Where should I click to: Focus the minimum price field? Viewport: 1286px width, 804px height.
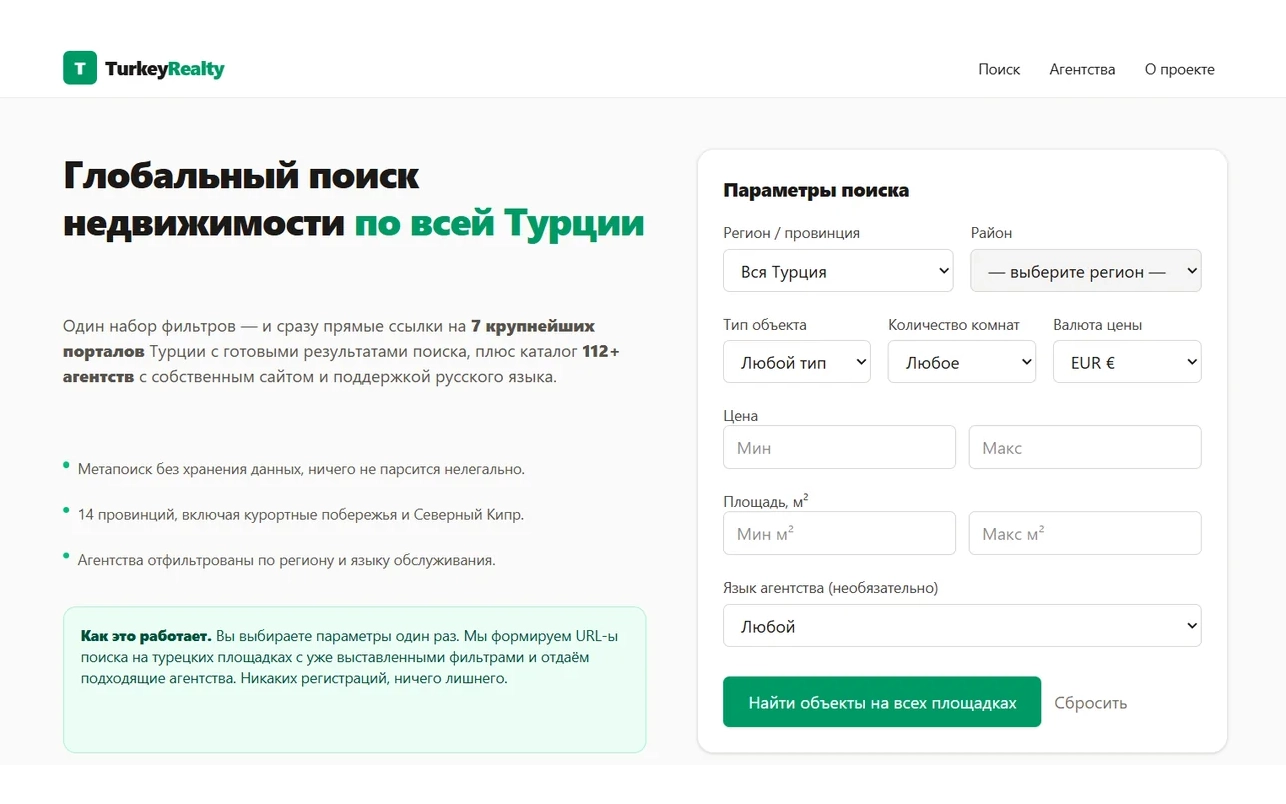pyautogui.click(x=839, y=447)
